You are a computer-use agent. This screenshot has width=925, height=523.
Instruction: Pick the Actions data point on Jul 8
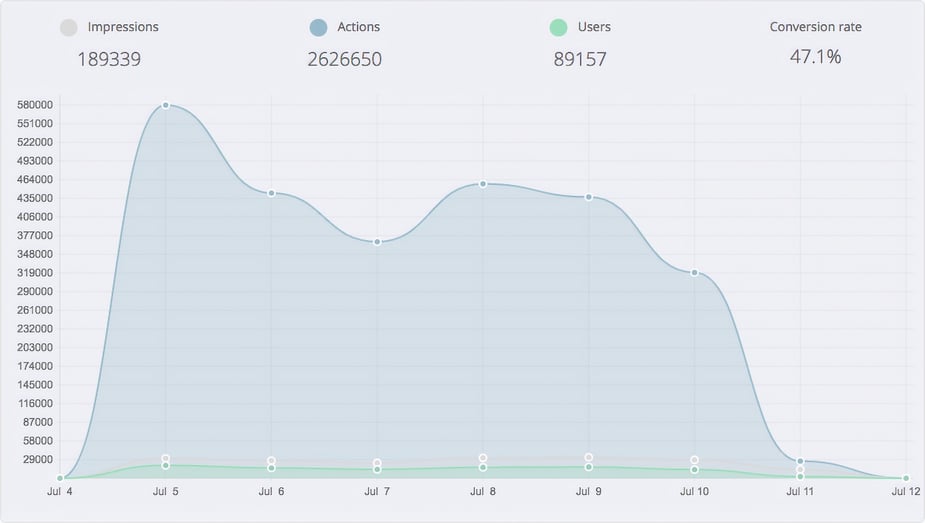pos(483,184)
